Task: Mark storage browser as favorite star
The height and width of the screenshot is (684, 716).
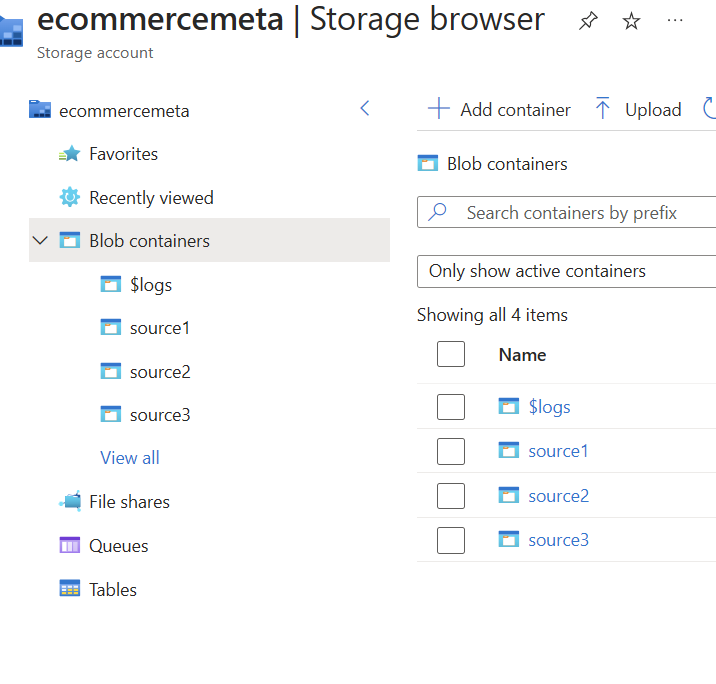Action: pos(631,21)
